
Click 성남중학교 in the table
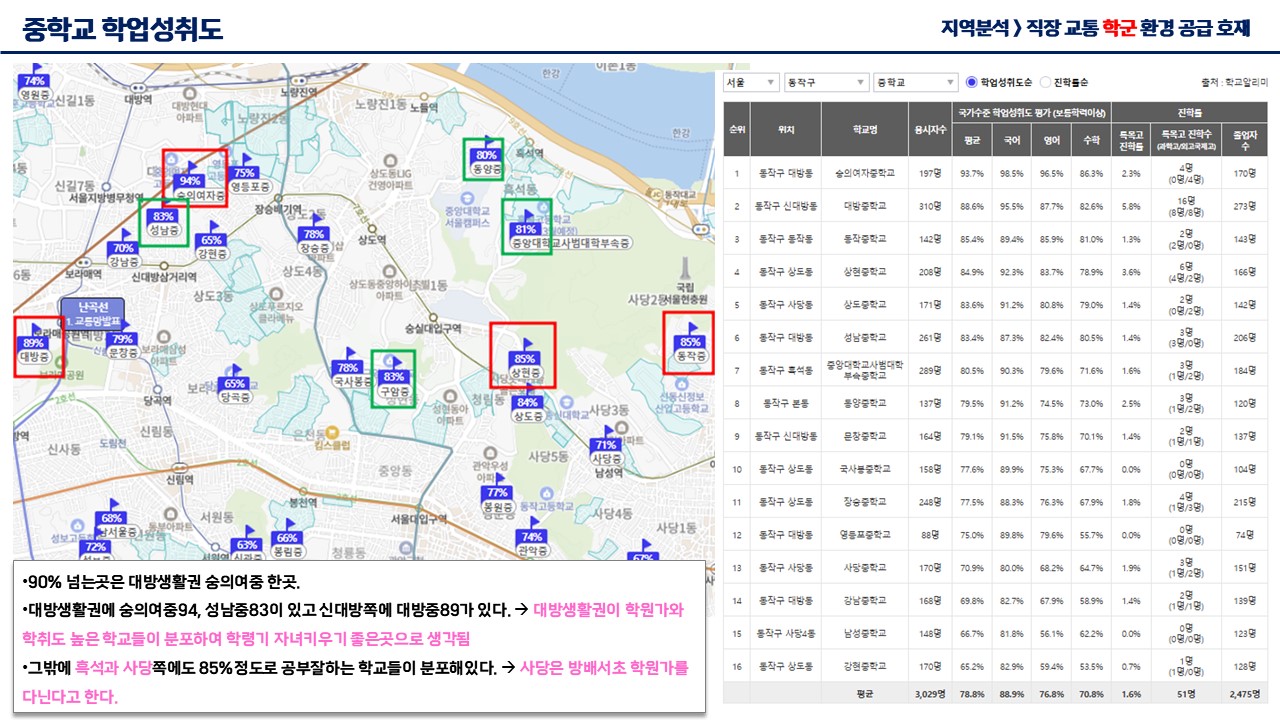click(865, 338)
